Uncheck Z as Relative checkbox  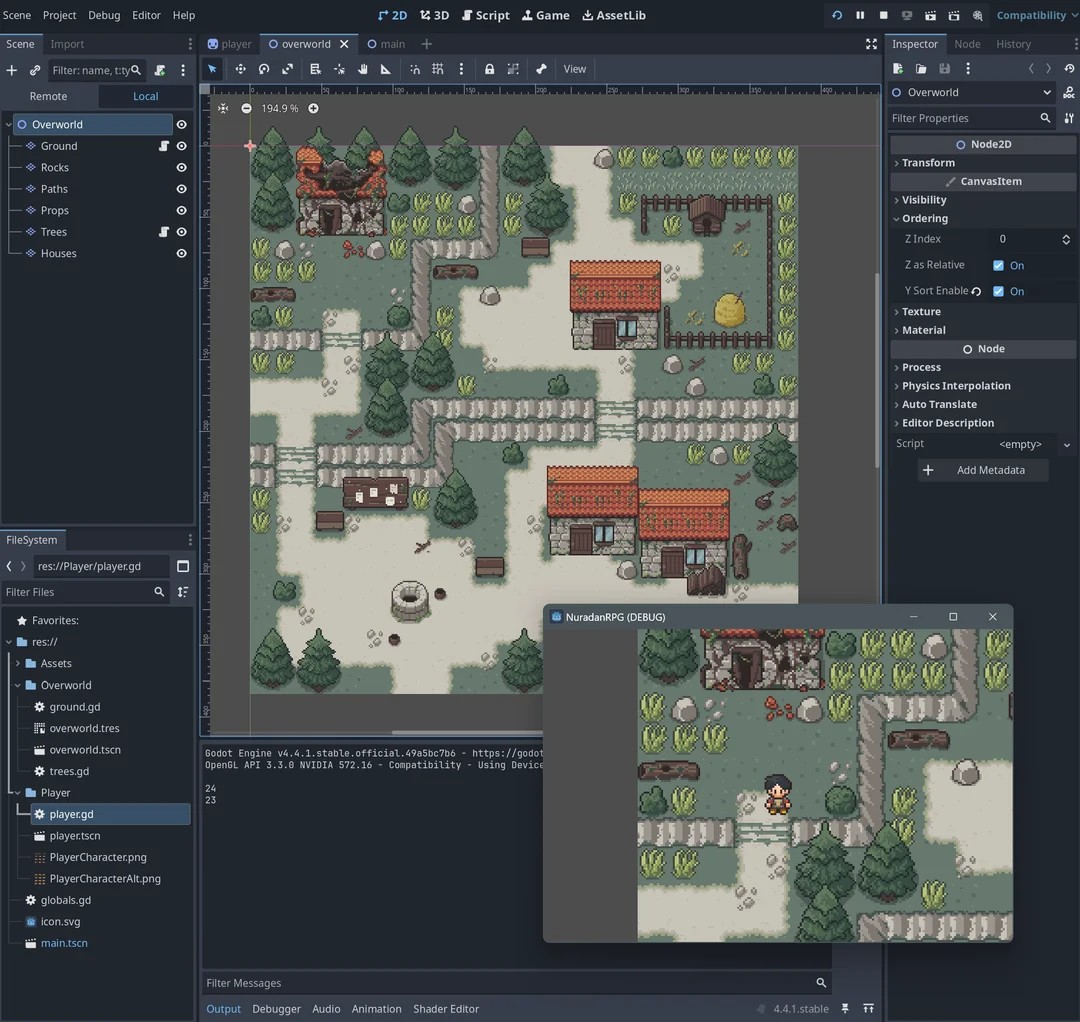[x=998, y=265]
